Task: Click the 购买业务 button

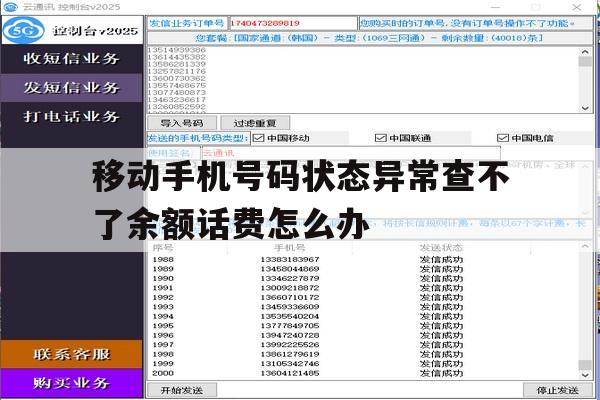Action: 72,383
